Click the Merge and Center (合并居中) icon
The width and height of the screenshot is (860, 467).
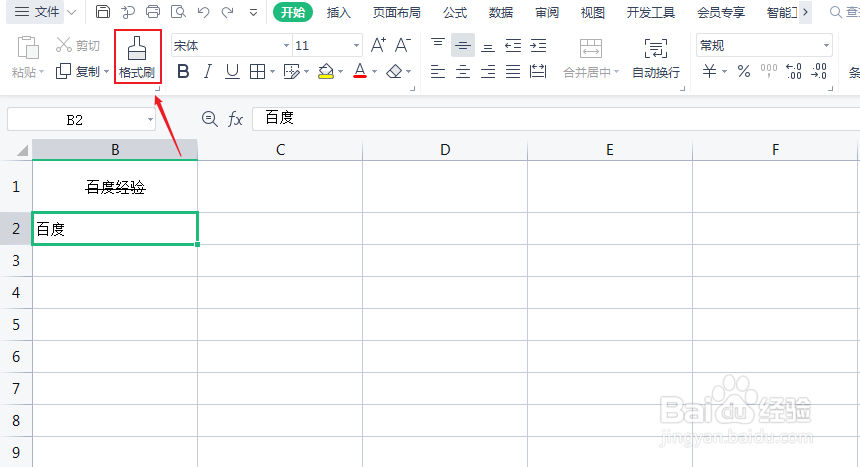[591, 48]
